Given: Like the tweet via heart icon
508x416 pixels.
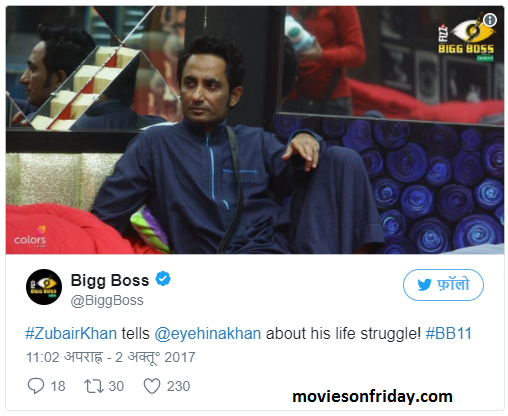Looking at the screenshot, I should point(152,386).
